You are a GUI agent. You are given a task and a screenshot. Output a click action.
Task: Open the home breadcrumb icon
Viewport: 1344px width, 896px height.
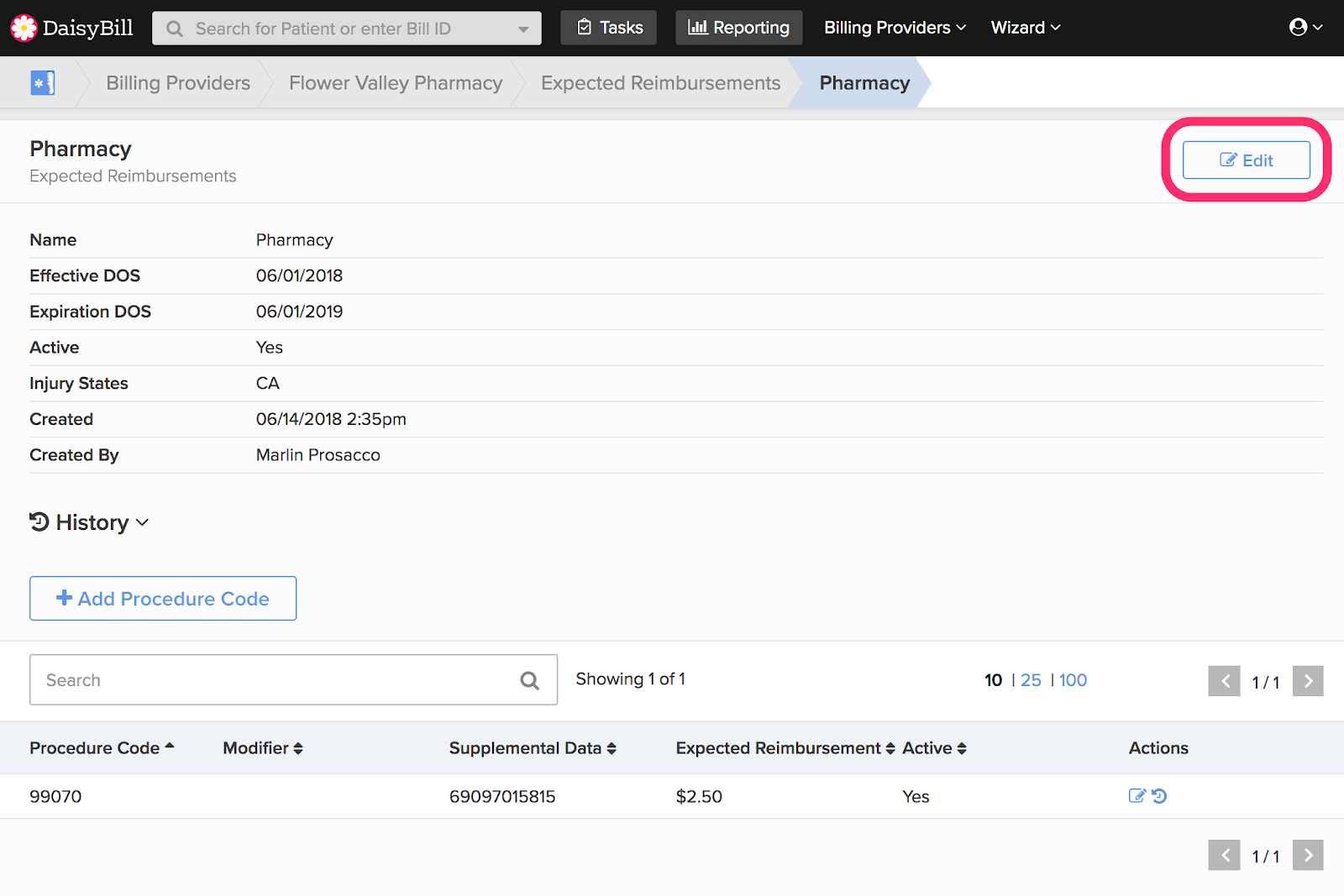click(x=43, y=82)
